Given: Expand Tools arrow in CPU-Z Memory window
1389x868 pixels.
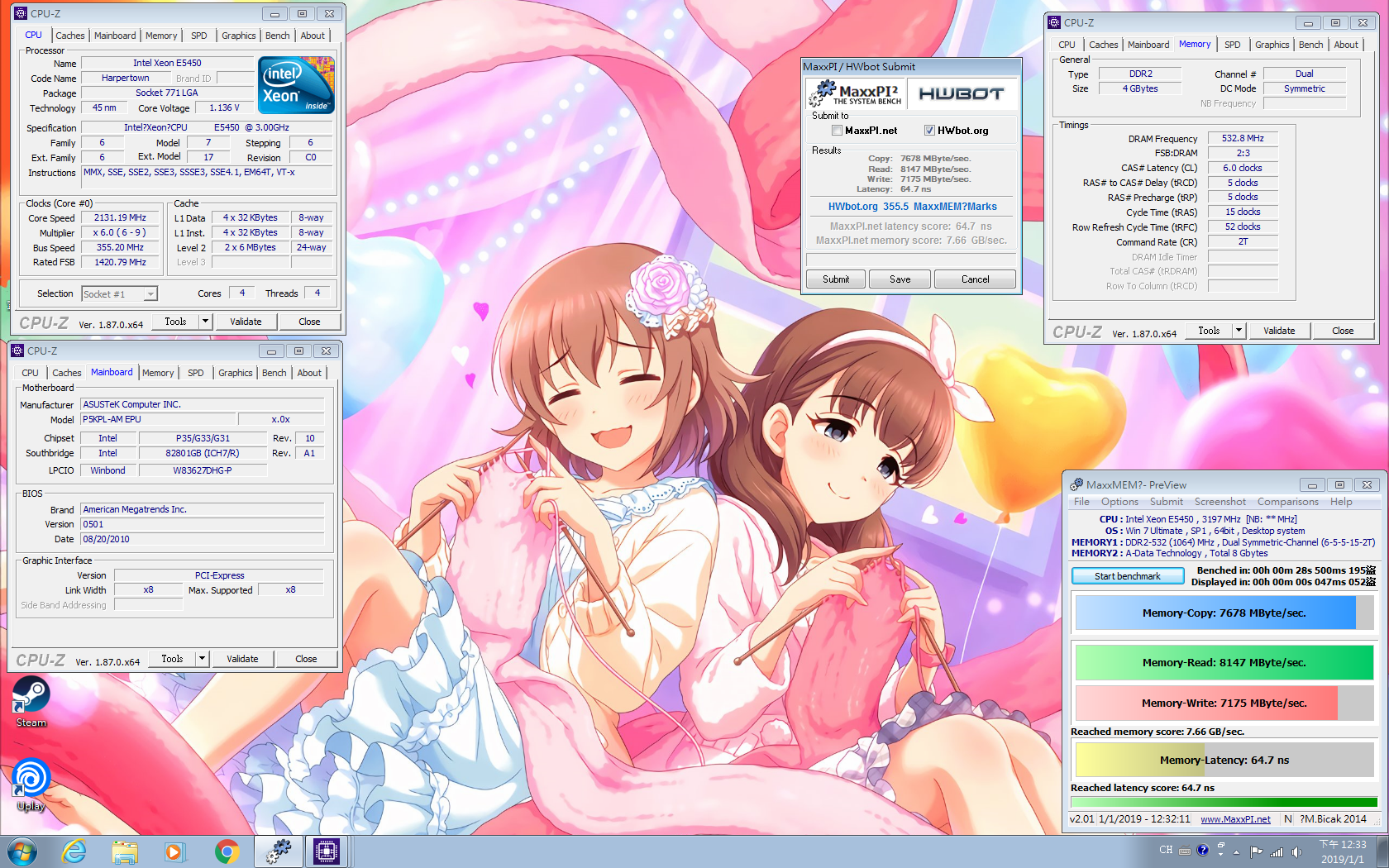Looking at the screenshot, I should tap(1239, 331).
